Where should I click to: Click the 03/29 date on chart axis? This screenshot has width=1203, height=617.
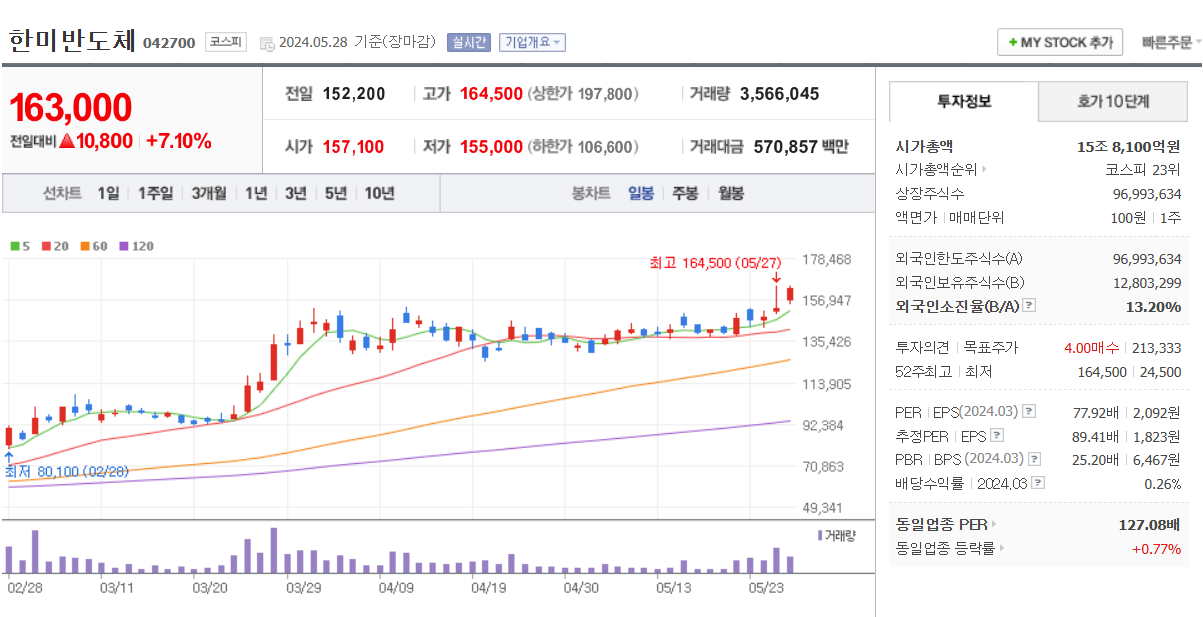(303, 587)
